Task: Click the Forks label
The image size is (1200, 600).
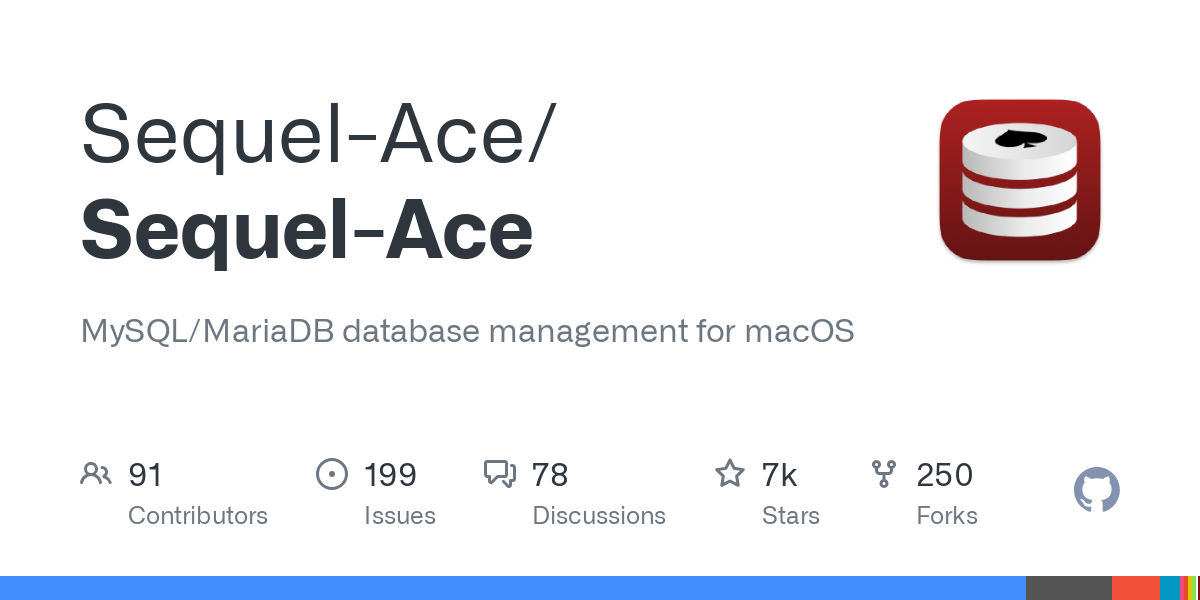Action: pos(947,516)
